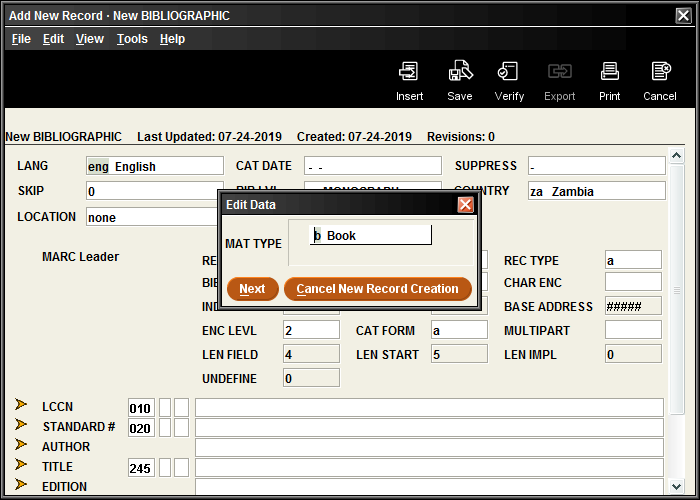Click the arrow icon beside STANDARD #
This screenshot has height=500, width=700.
(21, 424)
